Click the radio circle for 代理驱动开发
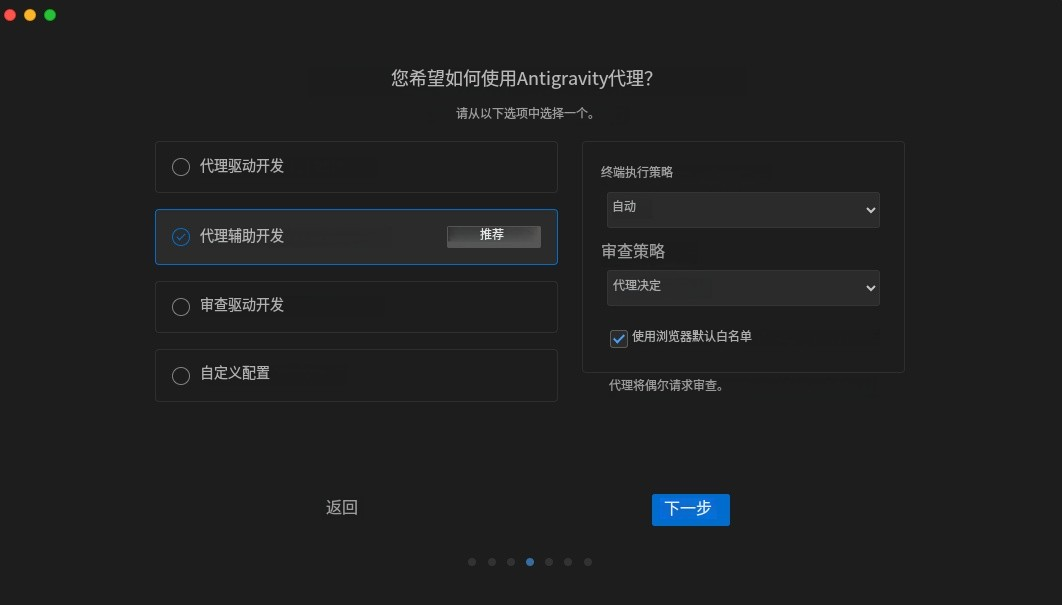 (181, 167)
